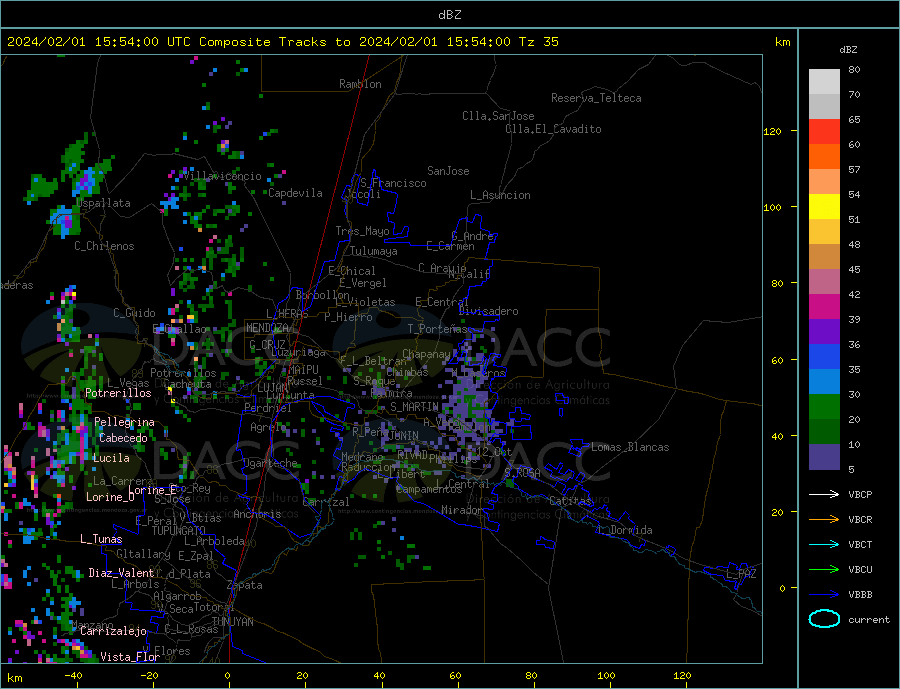This screenshot has height=689, width=900.
Task: Click the 'S_MARTIN' city label
Action: coord(414,407)
